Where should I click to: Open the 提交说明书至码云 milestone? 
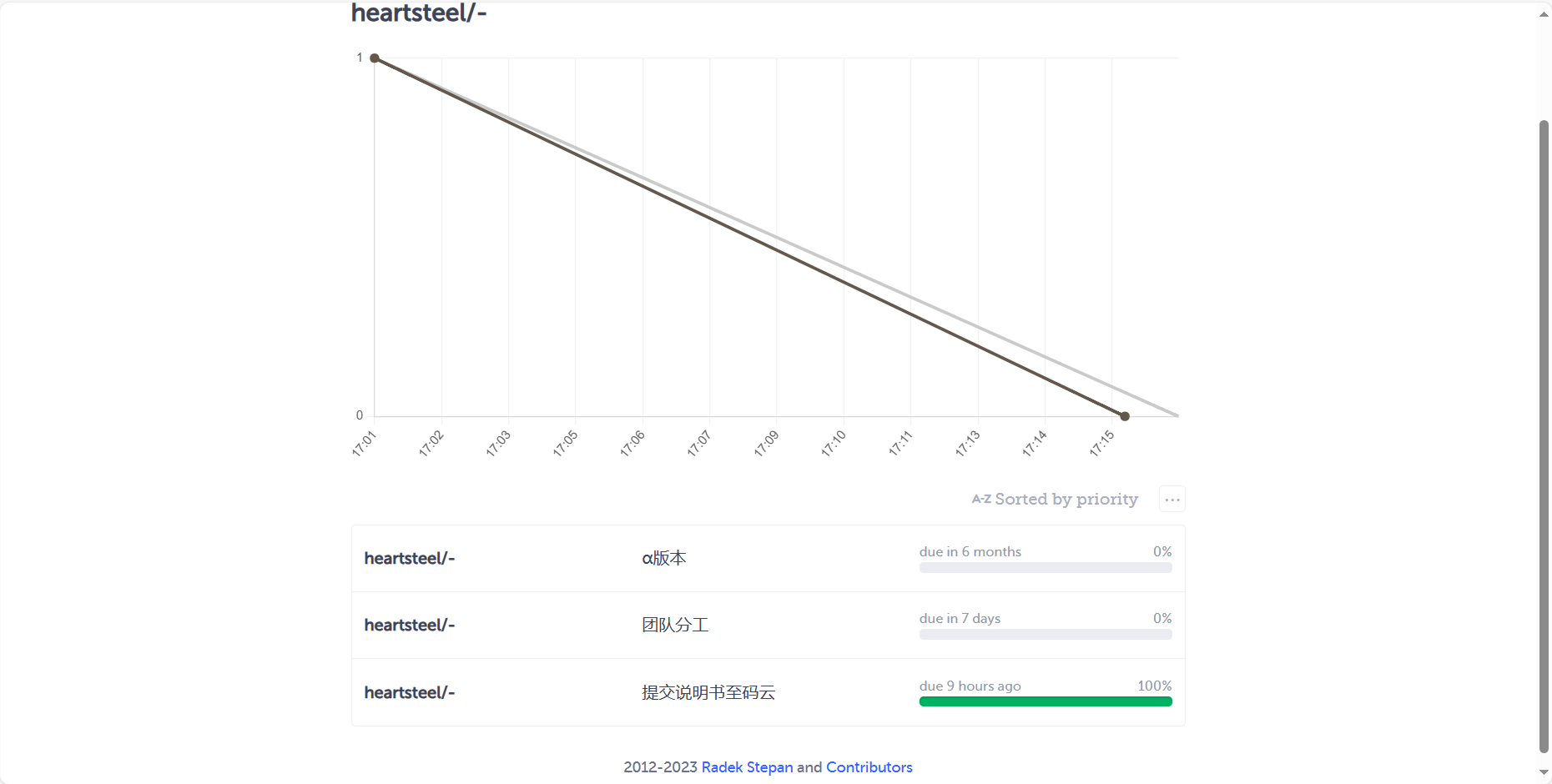[708, 692]
